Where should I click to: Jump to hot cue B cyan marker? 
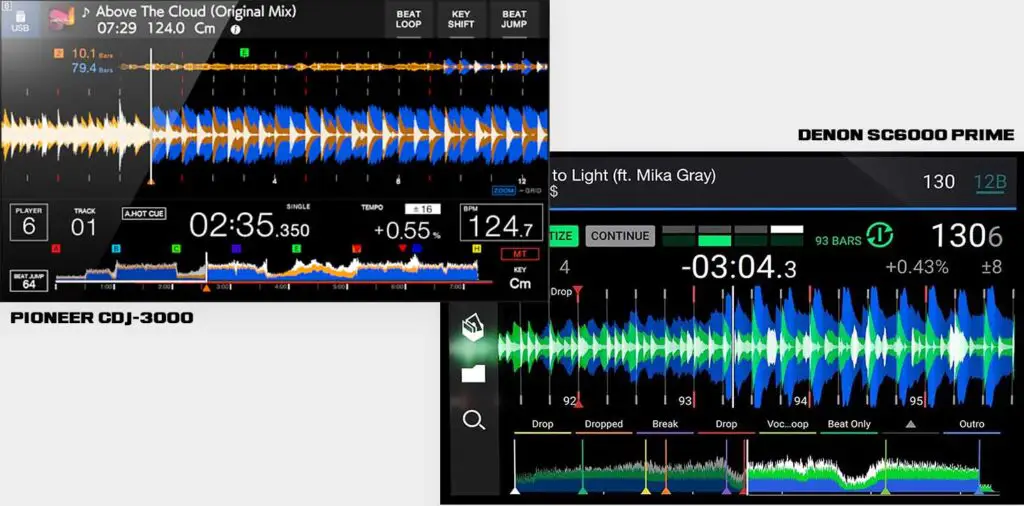point(116,249)
